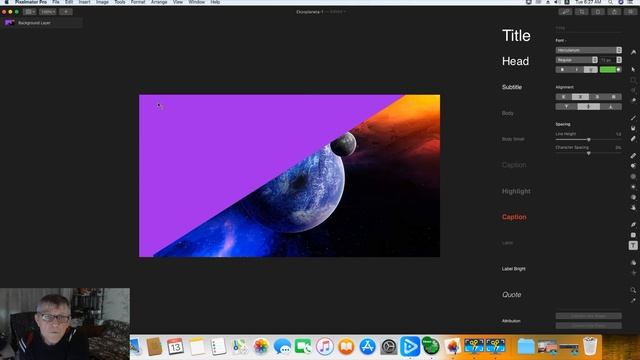Set horizontal alignment to justified
640x360 pixels.
coord(613,97)
